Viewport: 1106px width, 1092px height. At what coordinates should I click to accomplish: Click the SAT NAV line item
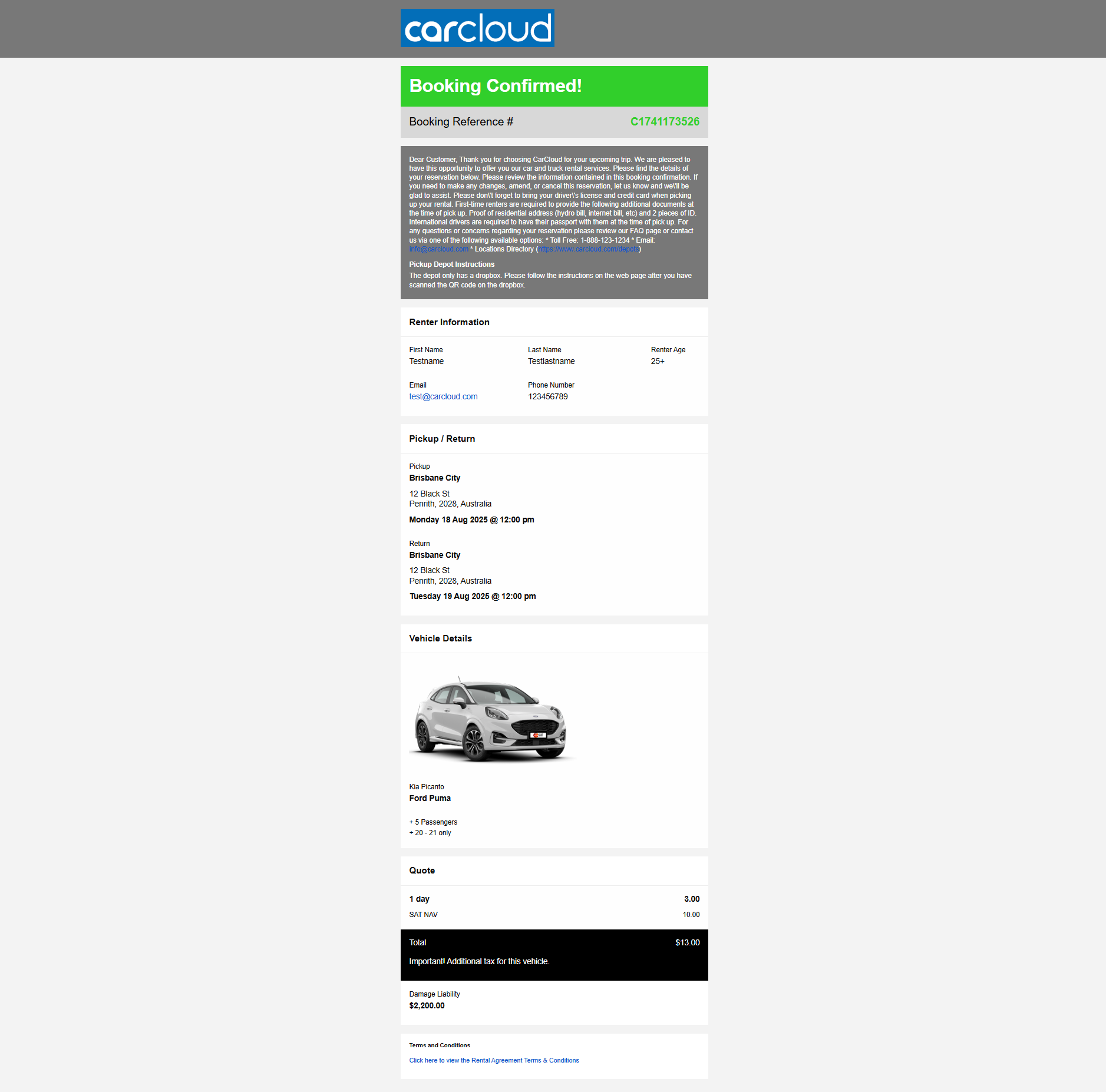click(423, 915)
